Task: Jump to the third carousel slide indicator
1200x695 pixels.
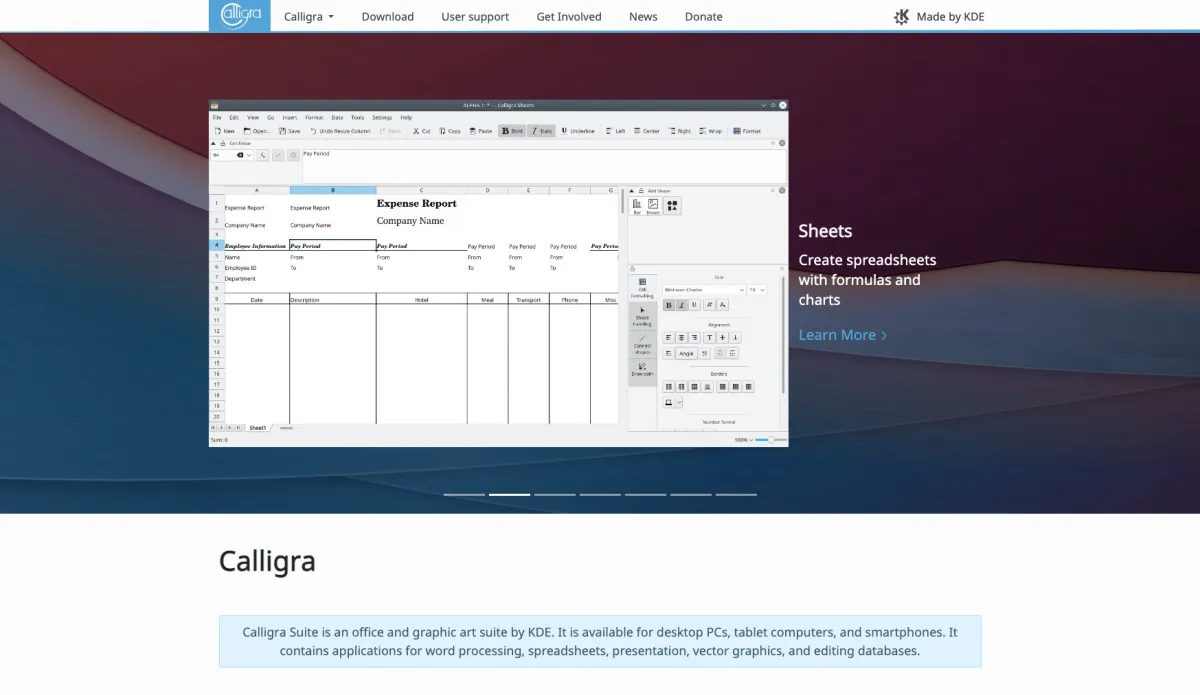Action: click(x=555, y=494)
